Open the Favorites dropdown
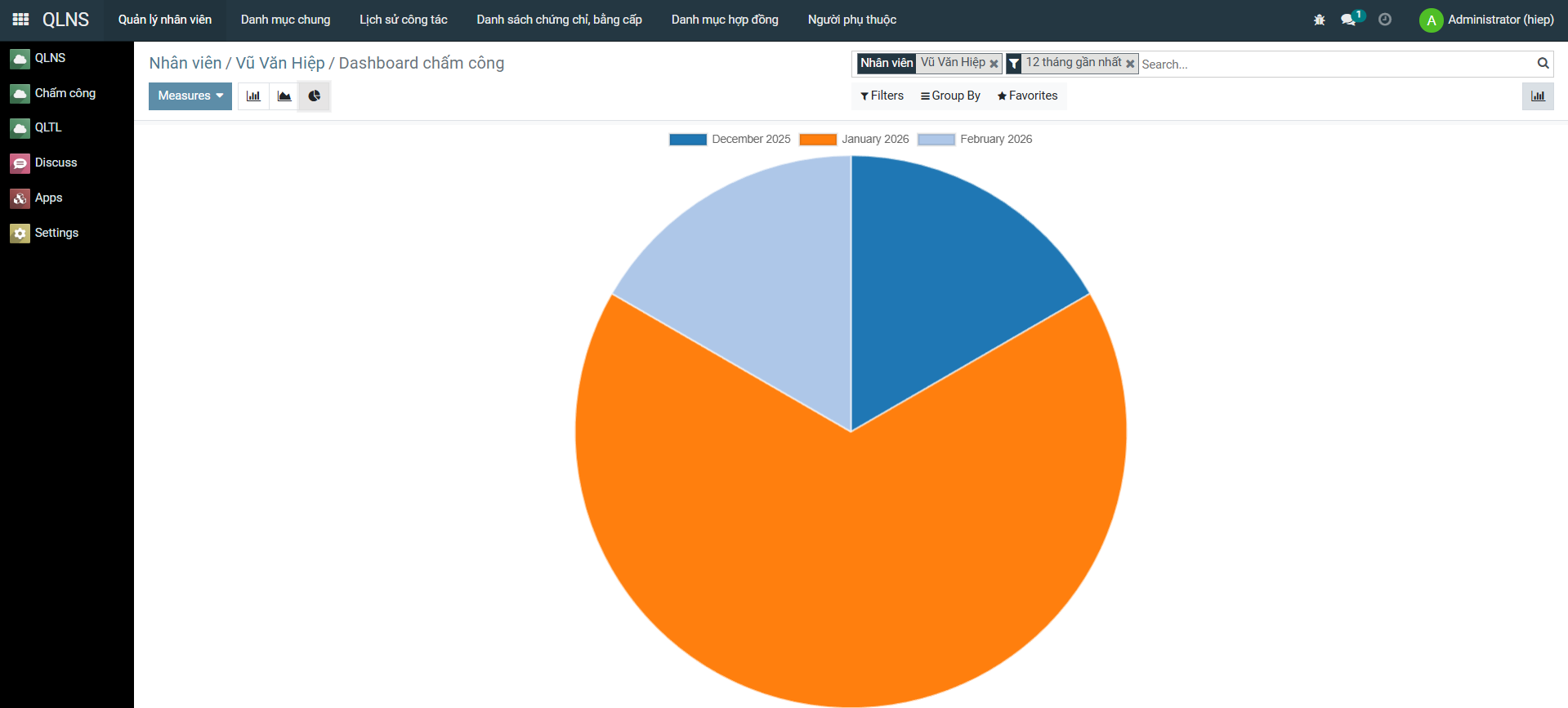Viewport: 1568px width, 708px height. 1027,96
